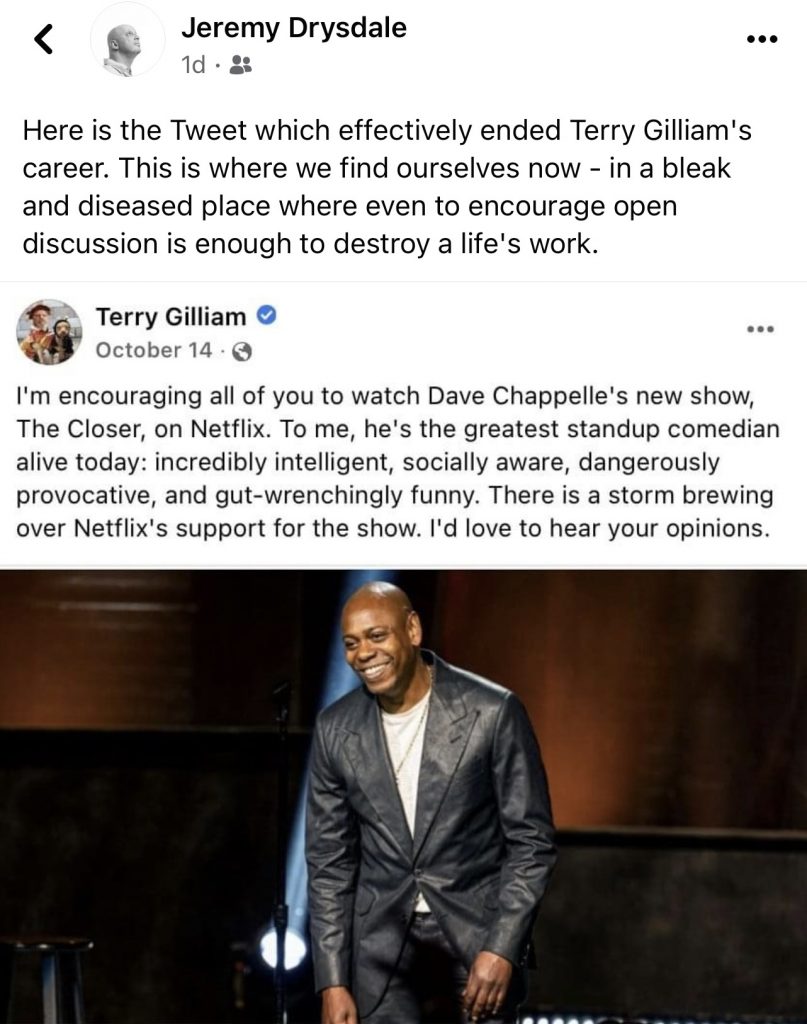The image size is (807, 1024).
Task: Open Terry Gilliam's profile avatar
Action: click(x=50, y=332)
